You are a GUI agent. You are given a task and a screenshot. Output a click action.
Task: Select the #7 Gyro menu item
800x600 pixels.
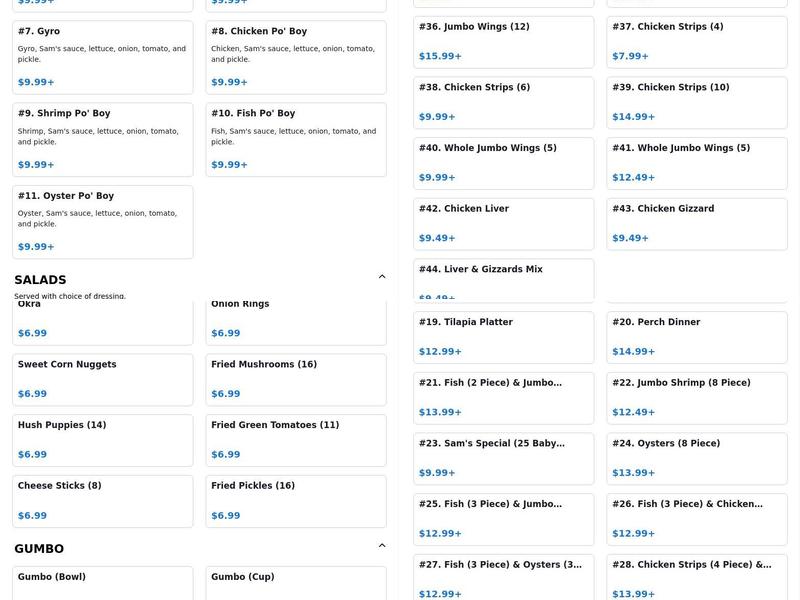102,57
